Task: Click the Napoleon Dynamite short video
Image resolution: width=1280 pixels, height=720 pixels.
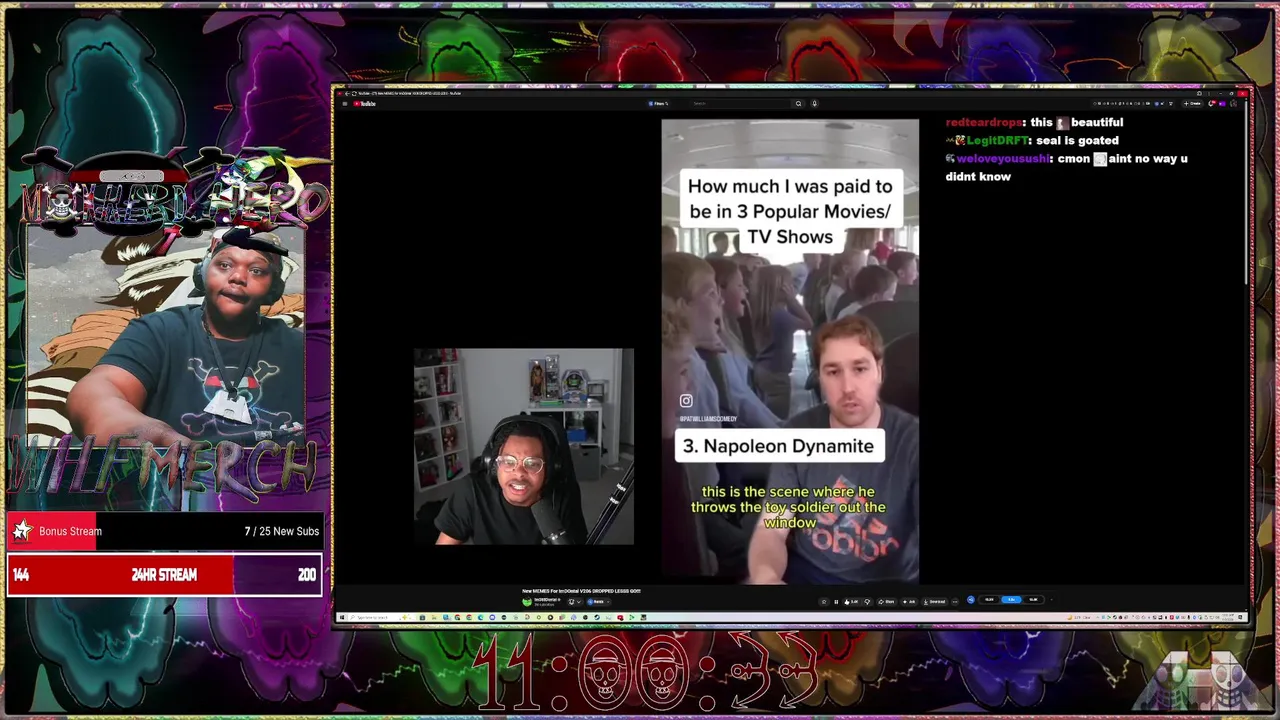Action: click(790, 351)
